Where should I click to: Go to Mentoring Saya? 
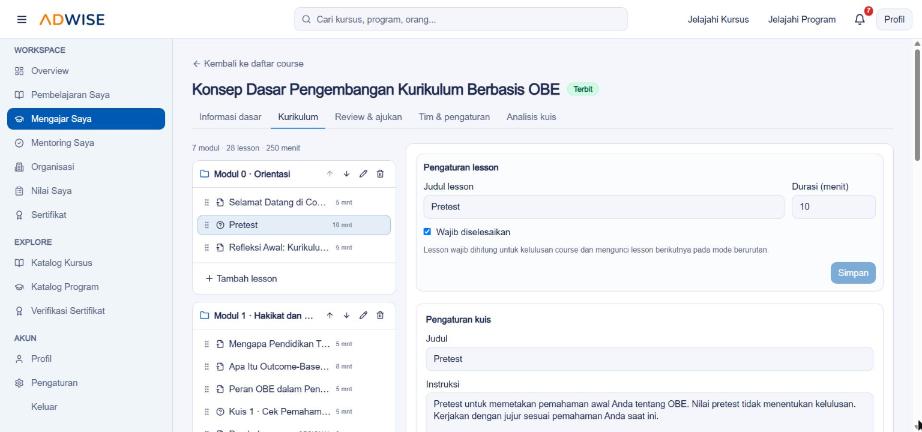[x=86, y=143]
